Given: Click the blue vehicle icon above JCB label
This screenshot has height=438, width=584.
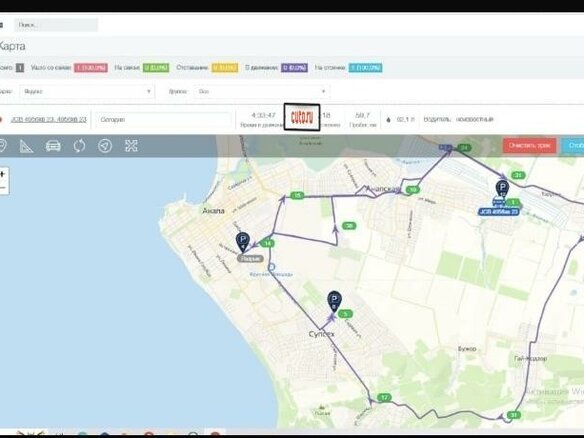Looking at the screenshot, I should 498,202.
